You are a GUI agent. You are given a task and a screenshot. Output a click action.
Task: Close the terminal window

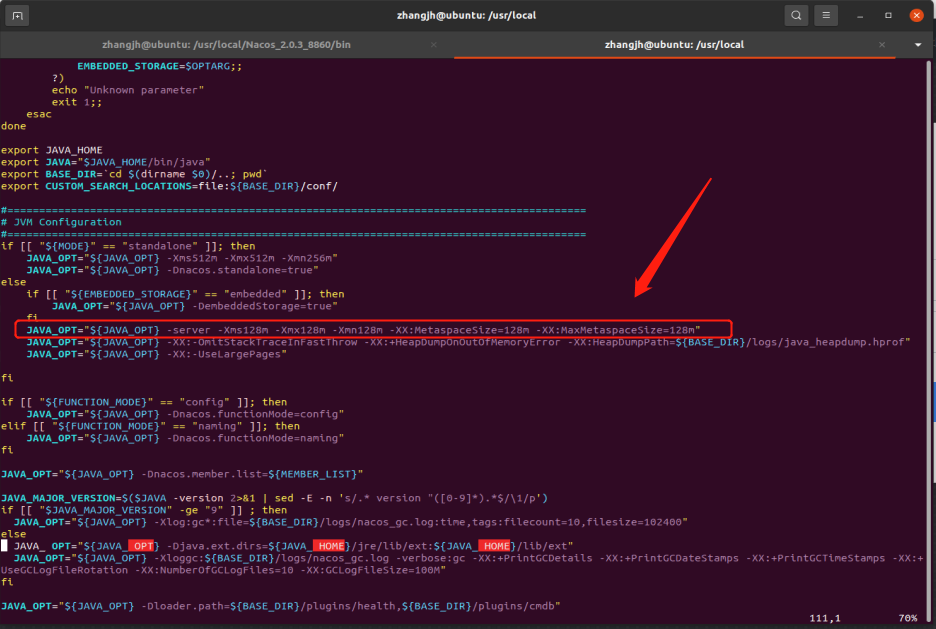(916, 16)
